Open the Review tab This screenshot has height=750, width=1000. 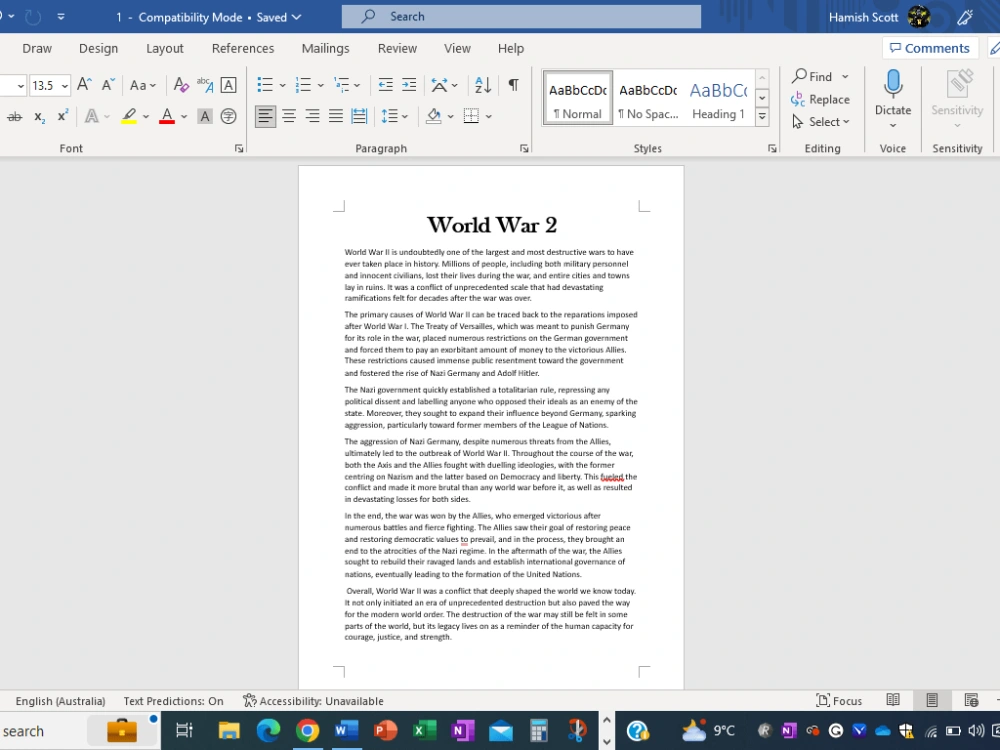tap(397, 48)
